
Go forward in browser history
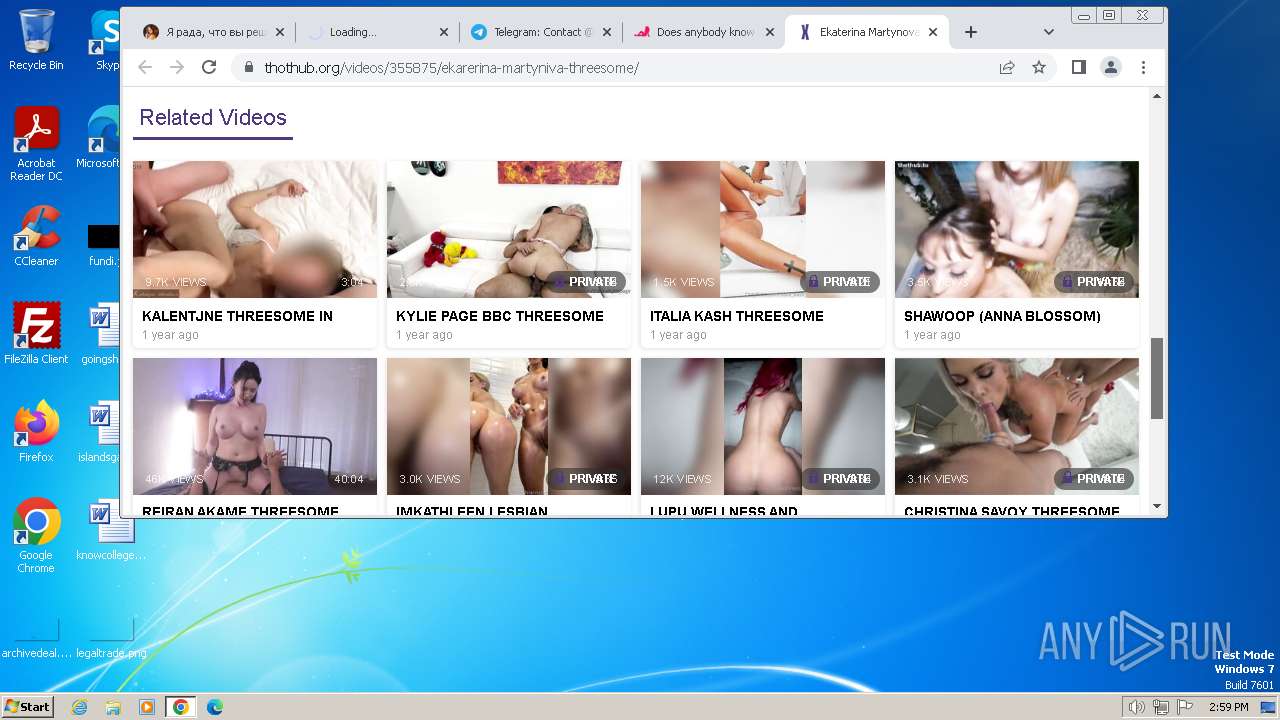click(x=177, y=67)
